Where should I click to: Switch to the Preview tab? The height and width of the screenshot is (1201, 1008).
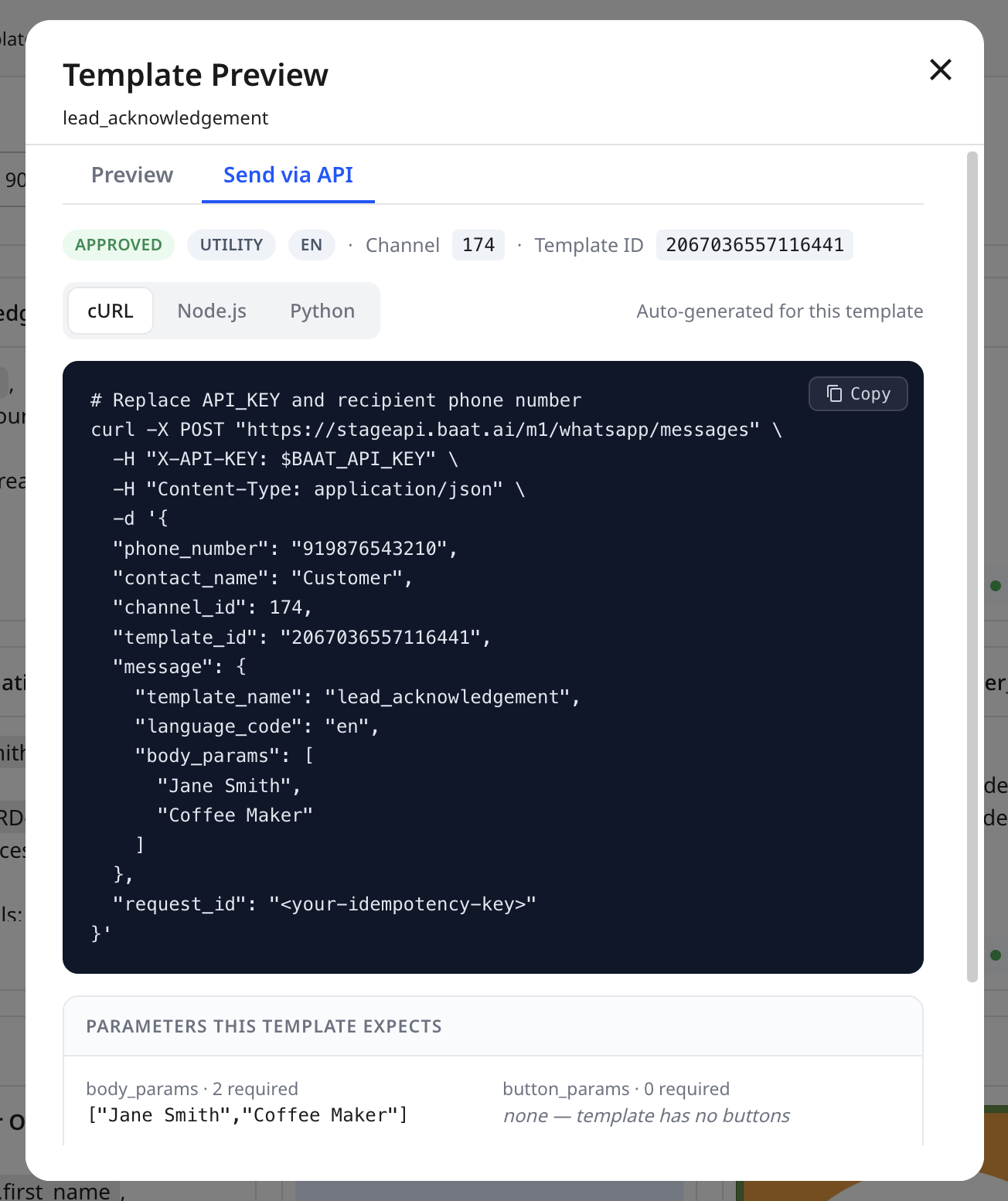tap(132, 175)
